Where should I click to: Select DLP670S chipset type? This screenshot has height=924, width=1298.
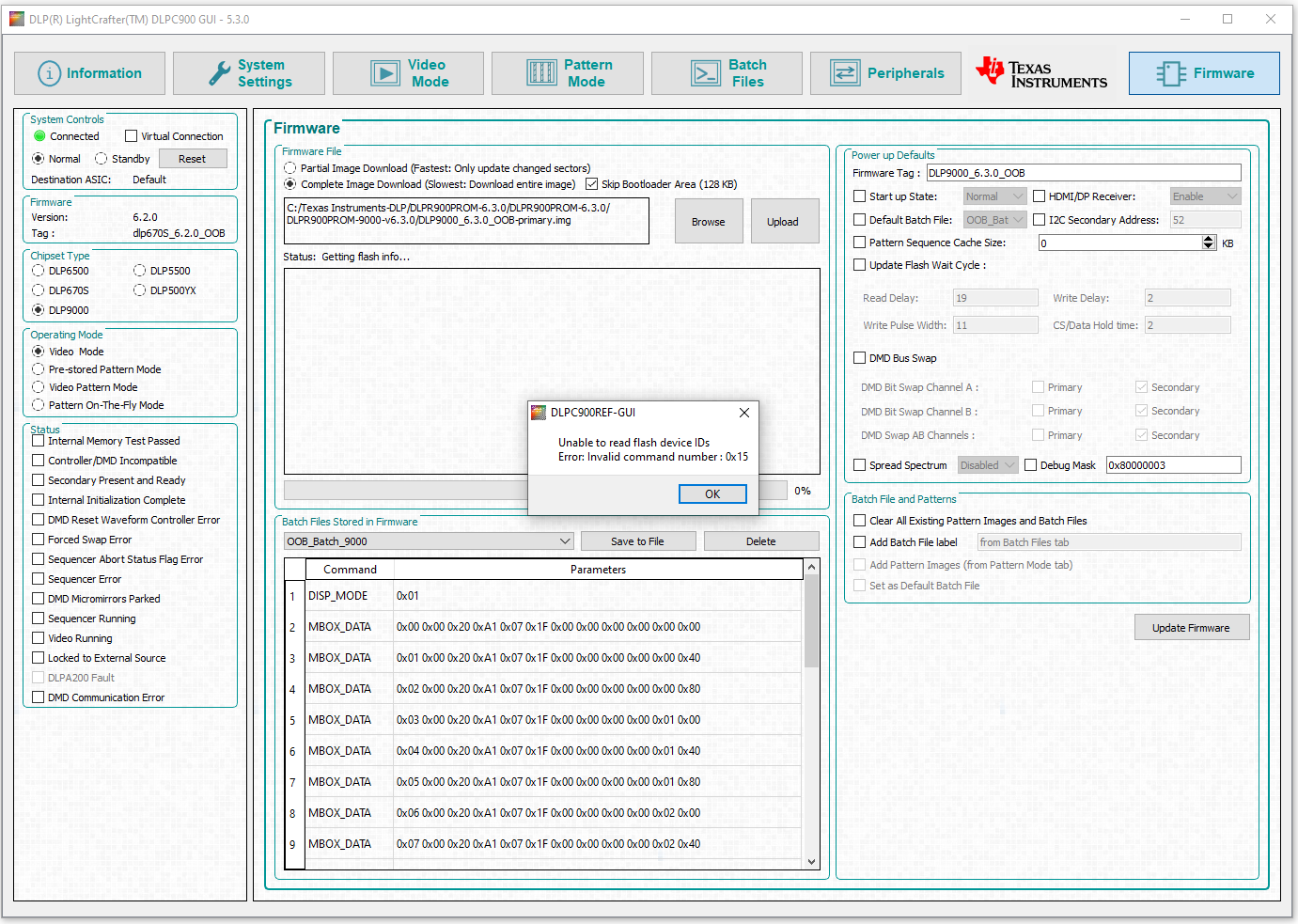tap(39, 290)
